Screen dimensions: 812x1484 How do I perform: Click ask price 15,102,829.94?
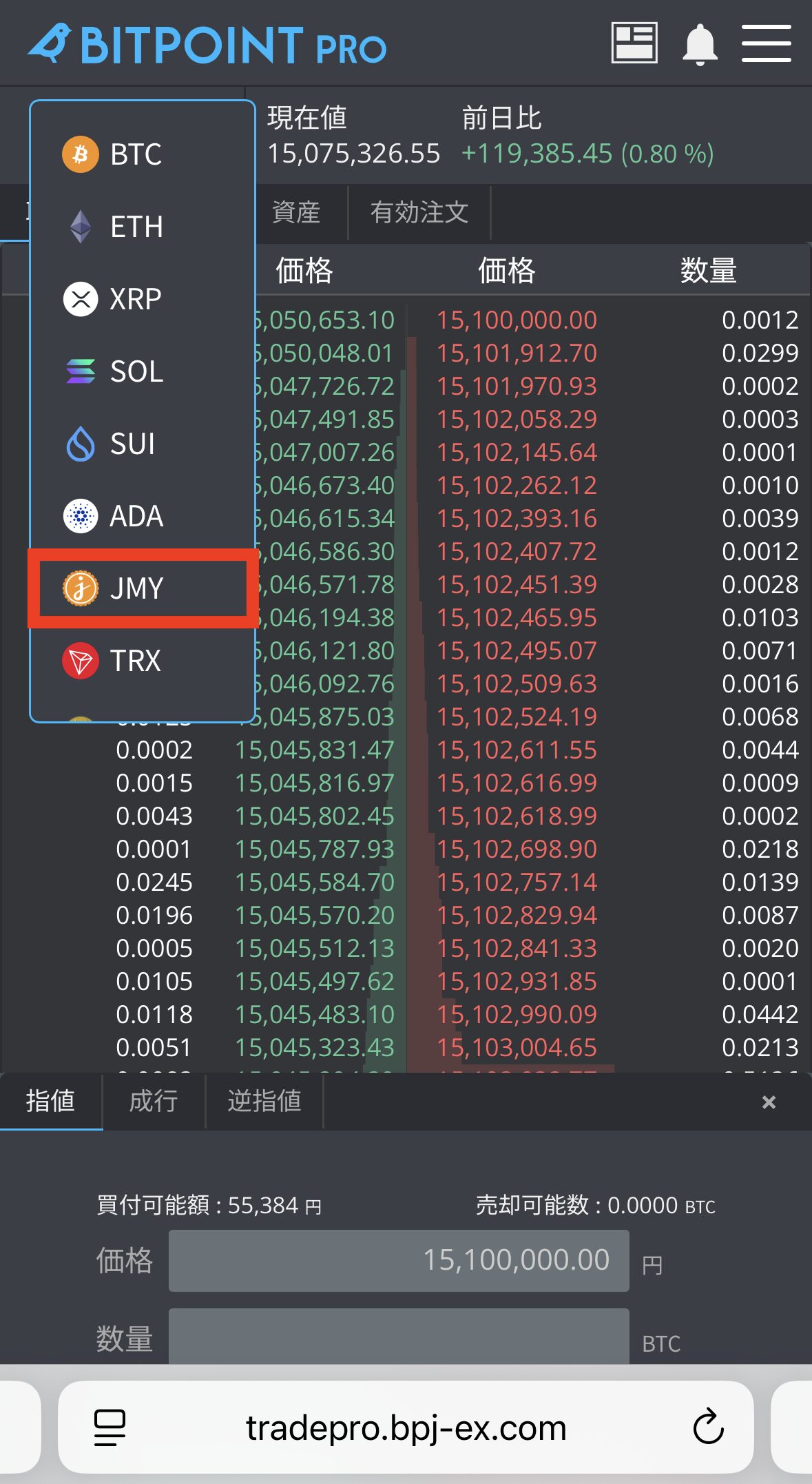(517, 915)
